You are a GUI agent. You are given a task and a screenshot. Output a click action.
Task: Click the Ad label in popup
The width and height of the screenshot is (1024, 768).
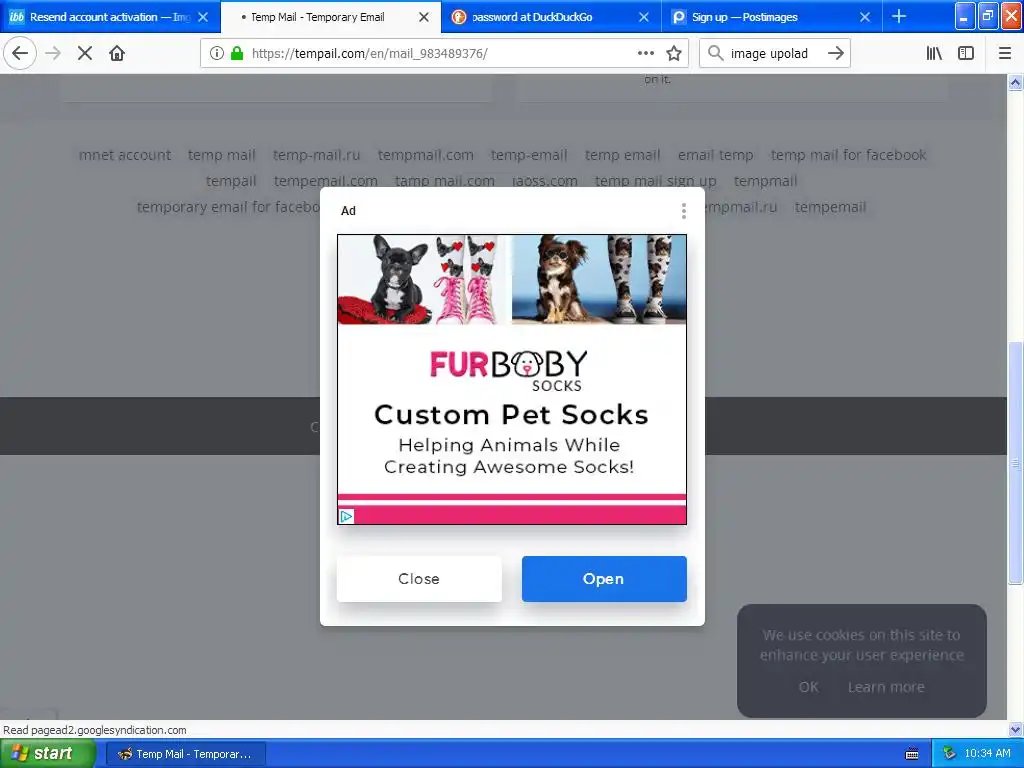pos(348,210)
